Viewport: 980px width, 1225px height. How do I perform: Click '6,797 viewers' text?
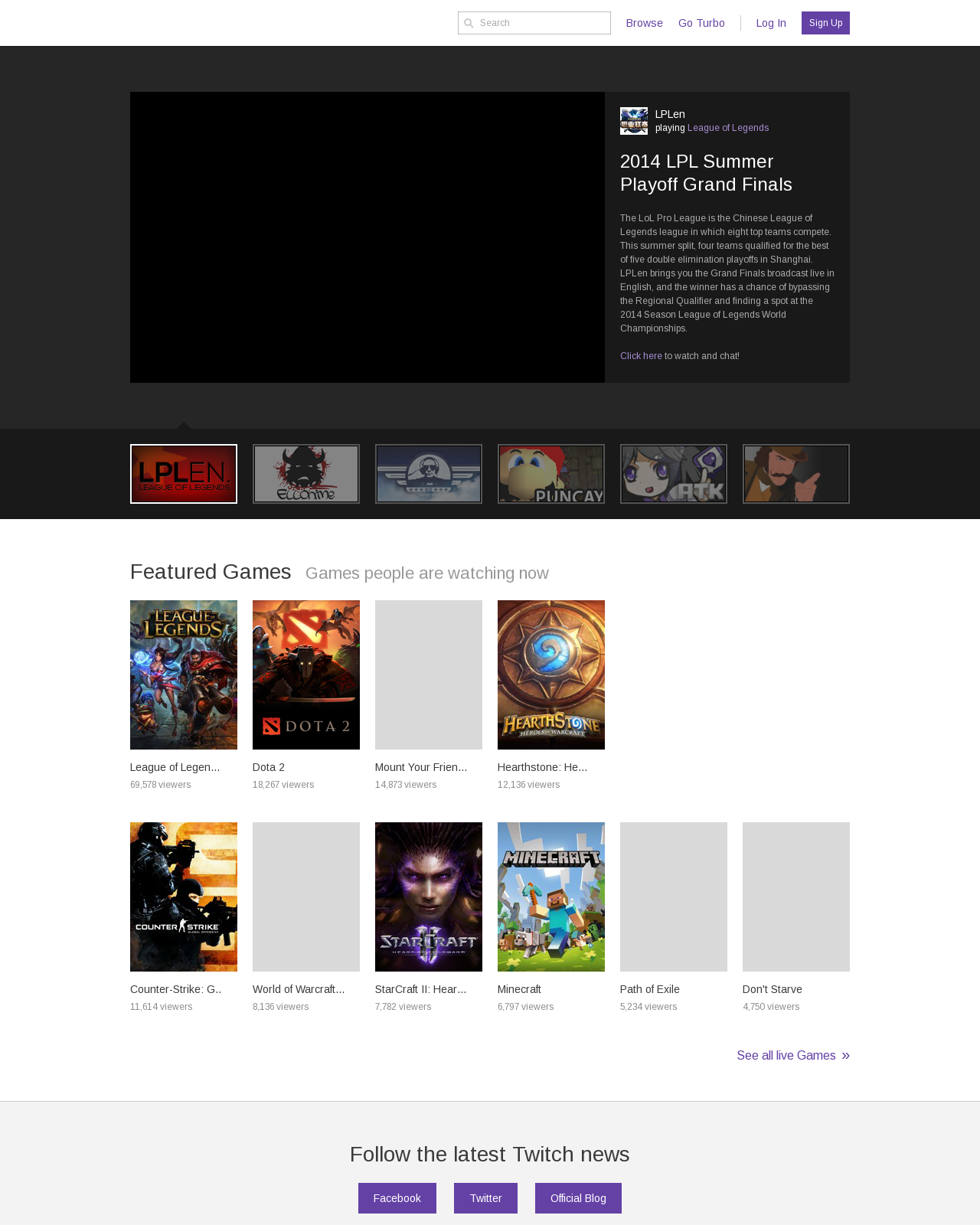click(526, 1007)
